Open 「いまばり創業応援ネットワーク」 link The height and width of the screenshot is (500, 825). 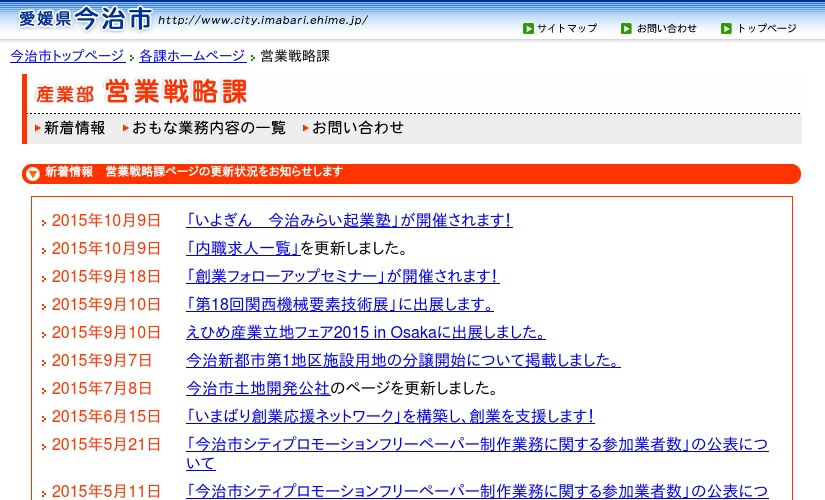click(x=390, y=416)
